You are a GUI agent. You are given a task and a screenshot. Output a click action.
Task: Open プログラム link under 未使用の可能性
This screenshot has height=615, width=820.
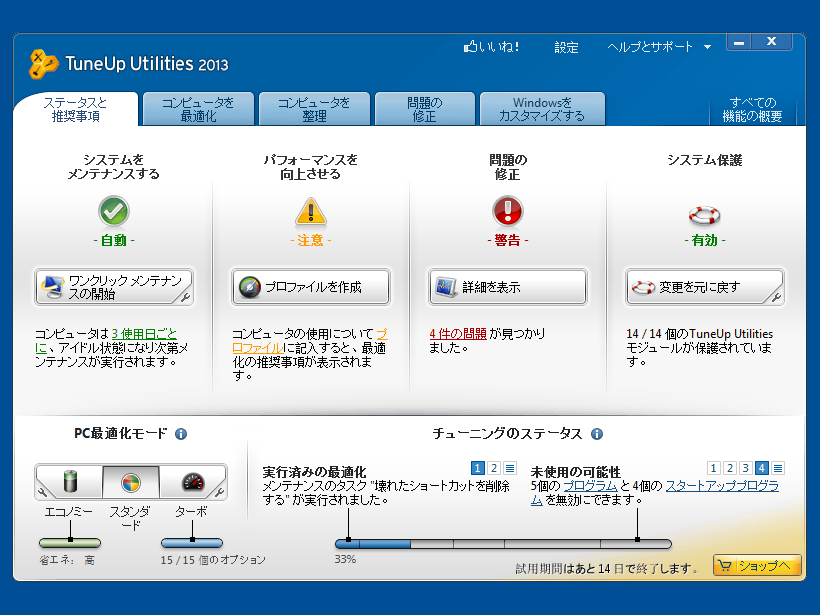point(590,486)
